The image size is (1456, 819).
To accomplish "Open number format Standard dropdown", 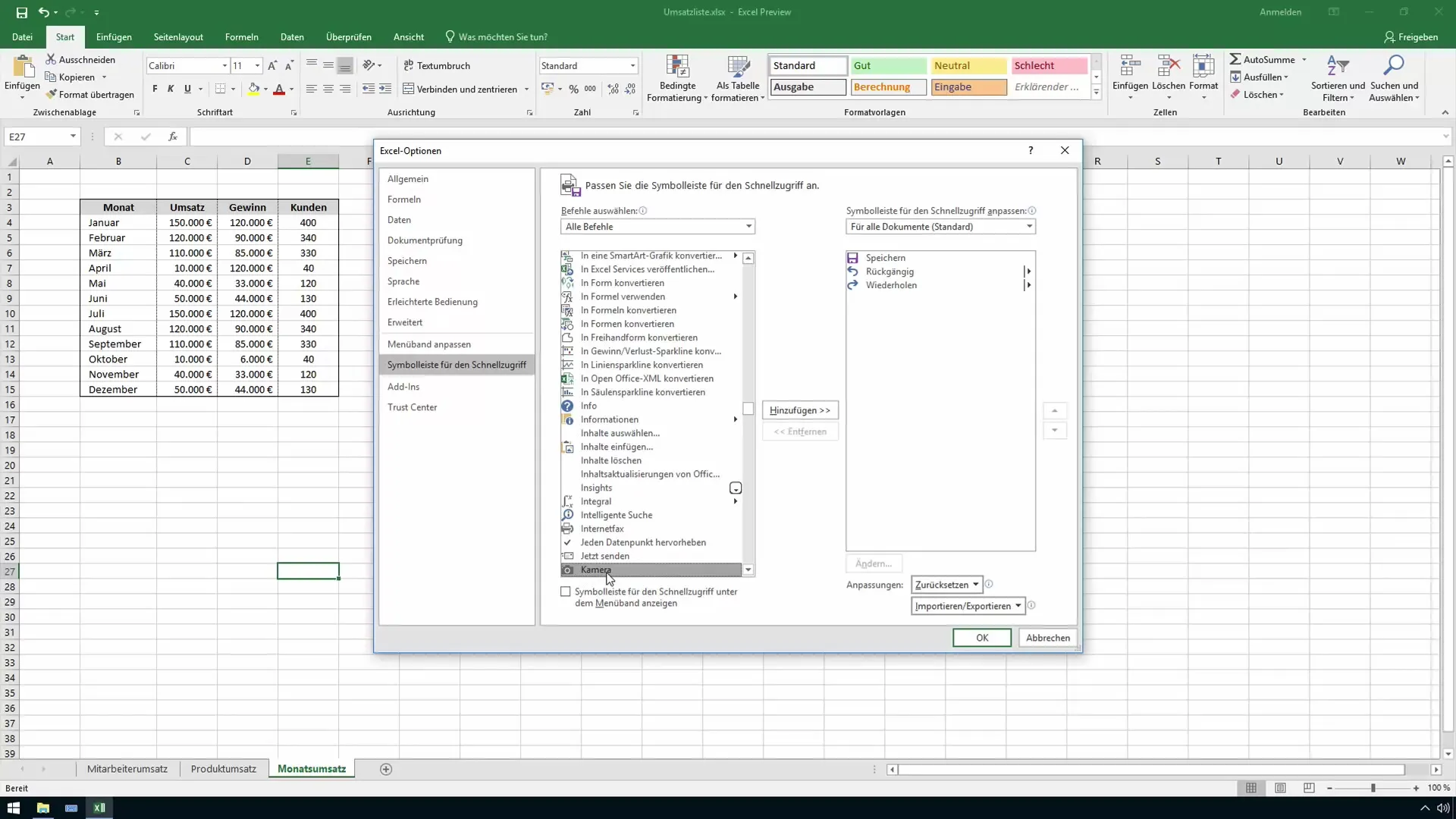I will [x=632, y=66].
